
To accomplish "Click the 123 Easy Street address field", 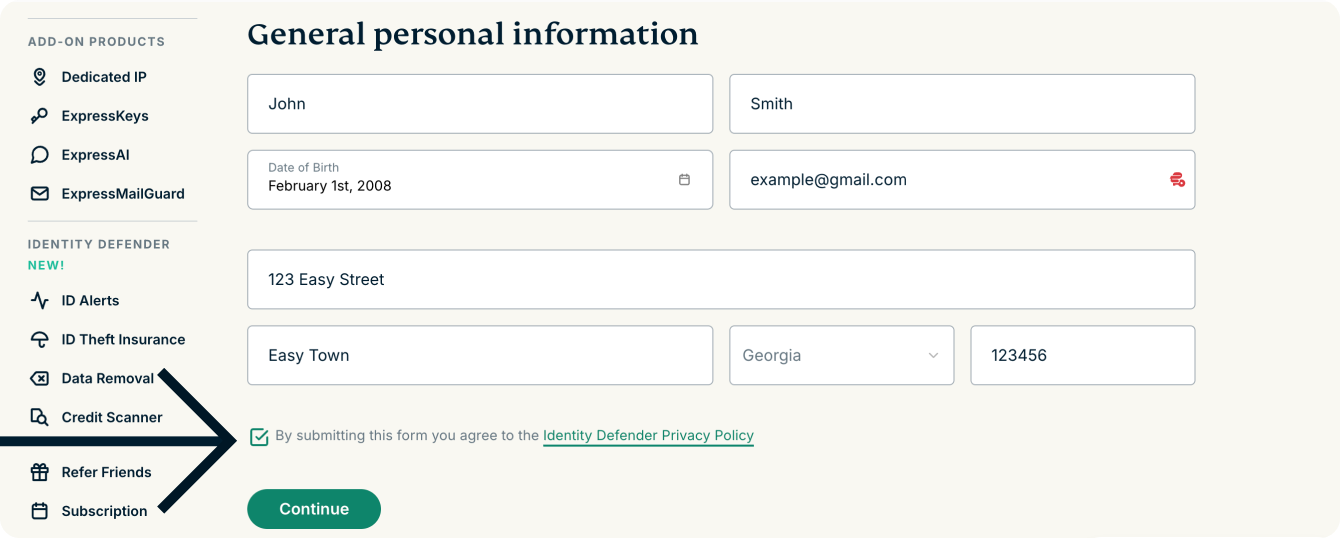I will (x=720, y=280).
